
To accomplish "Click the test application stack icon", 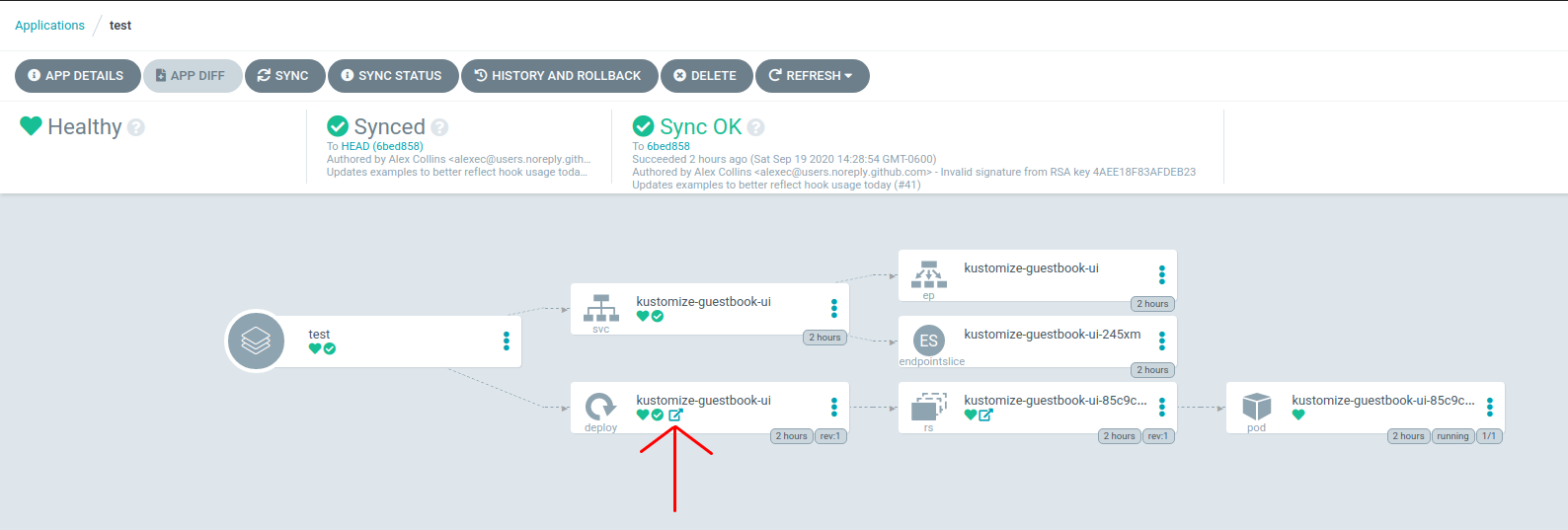I will (256, 341).
